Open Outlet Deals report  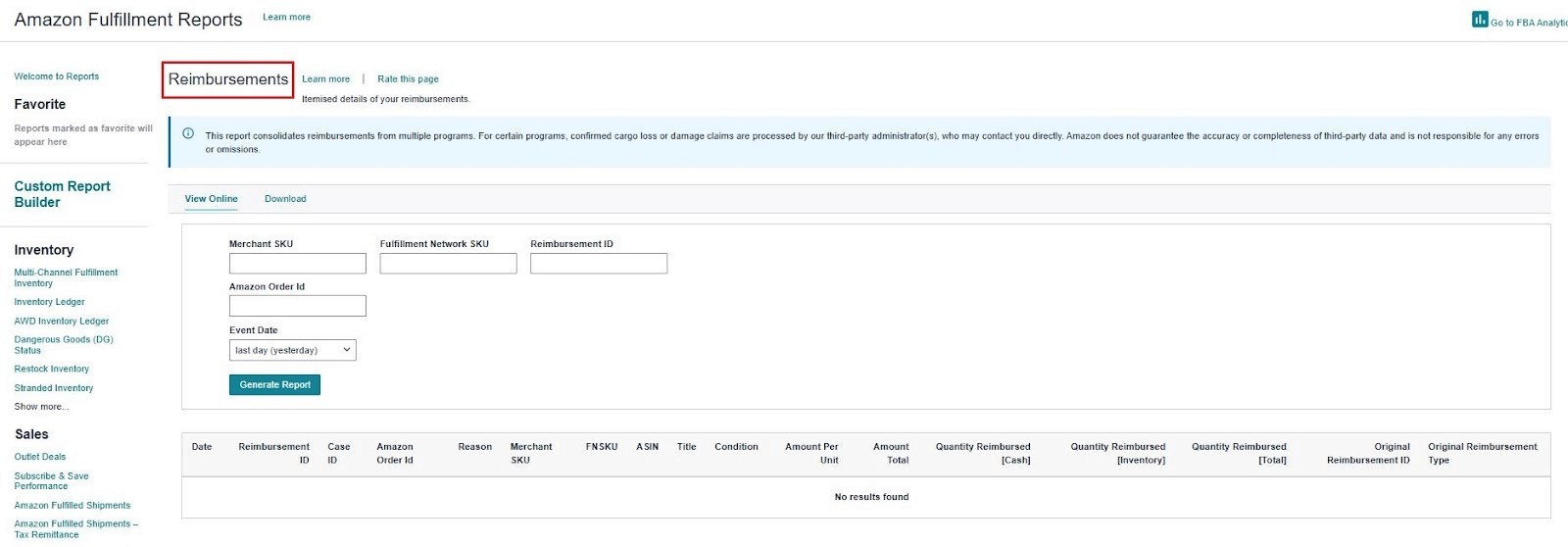(40, 457)
